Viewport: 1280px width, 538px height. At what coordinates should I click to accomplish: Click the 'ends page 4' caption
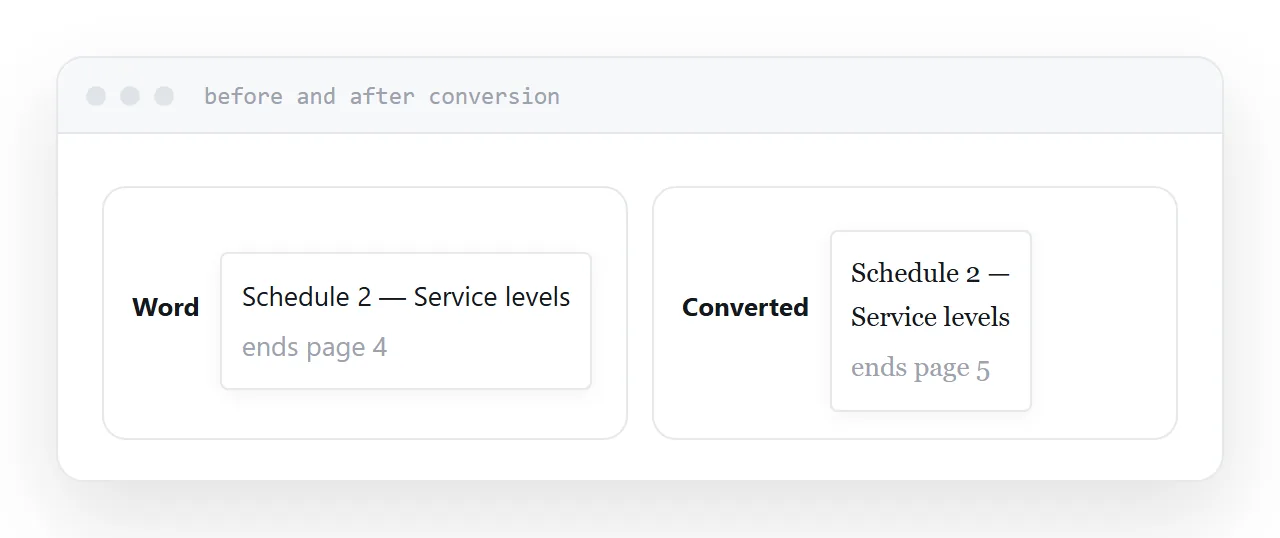(314, 347)
